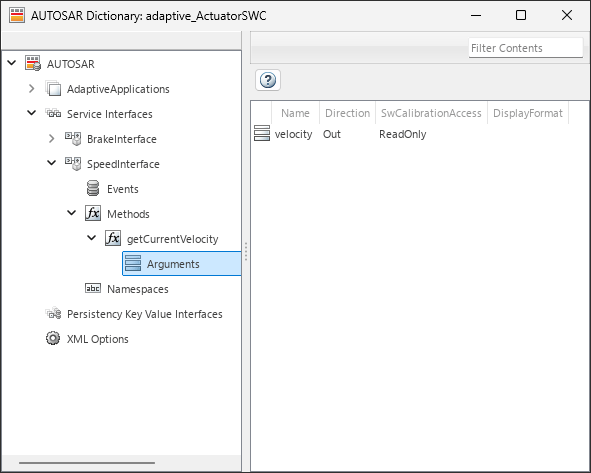Click the tree pane horizontal scrollbar
The image size is (591, 473).
click(87, 463)
